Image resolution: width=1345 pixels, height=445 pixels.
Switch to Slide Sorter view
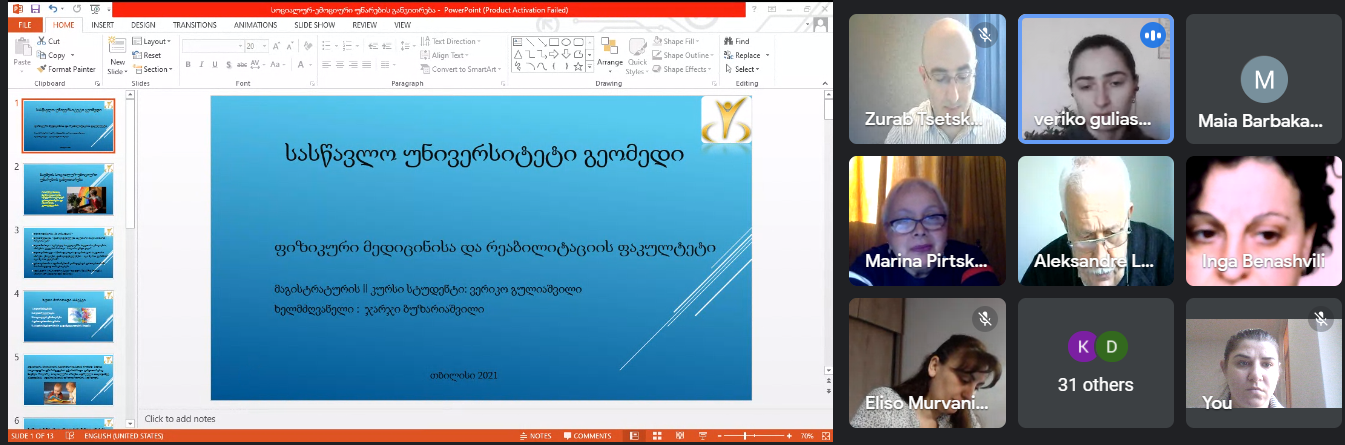click(x=657, y=436)
